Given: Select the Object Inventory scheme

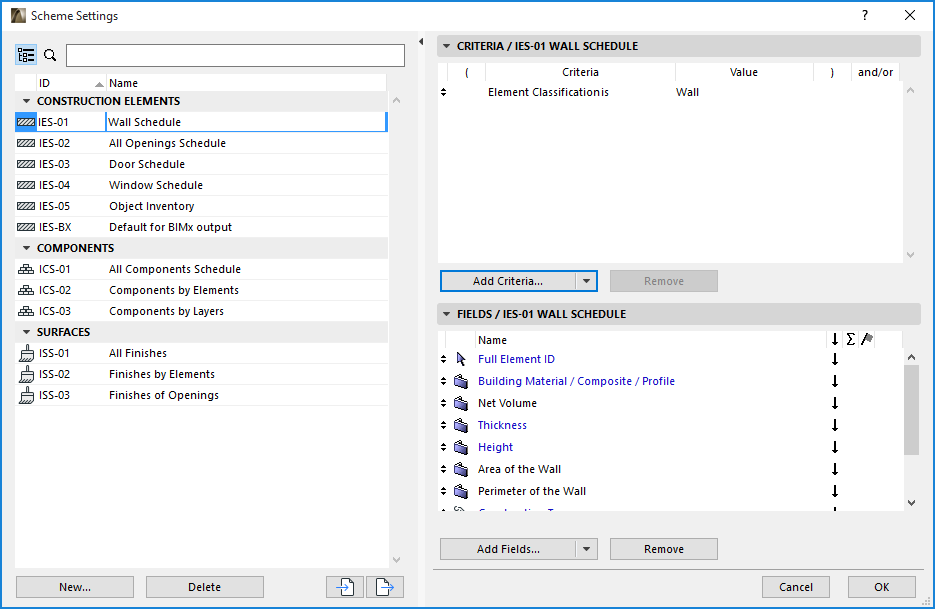Looking at the screenshot, I should 202,206.
